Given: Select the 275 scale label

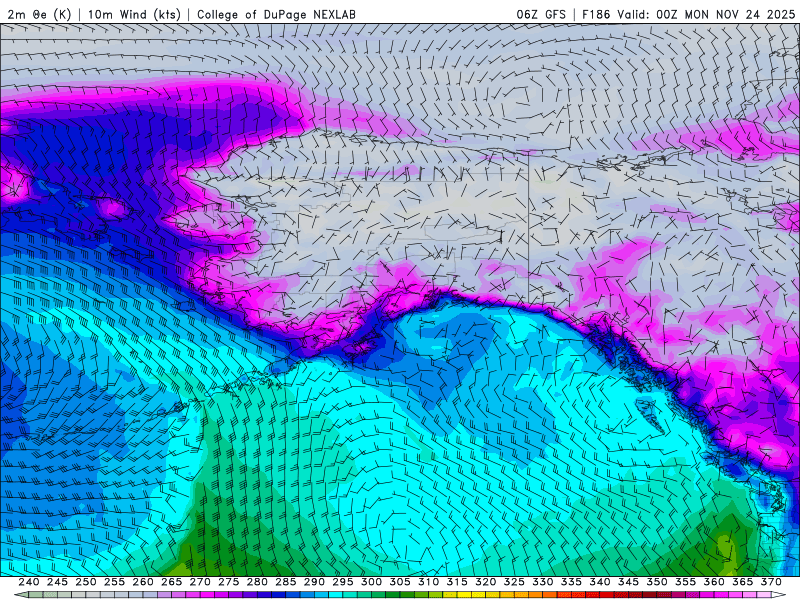Looking at the screenshot, I should (229, 582).
